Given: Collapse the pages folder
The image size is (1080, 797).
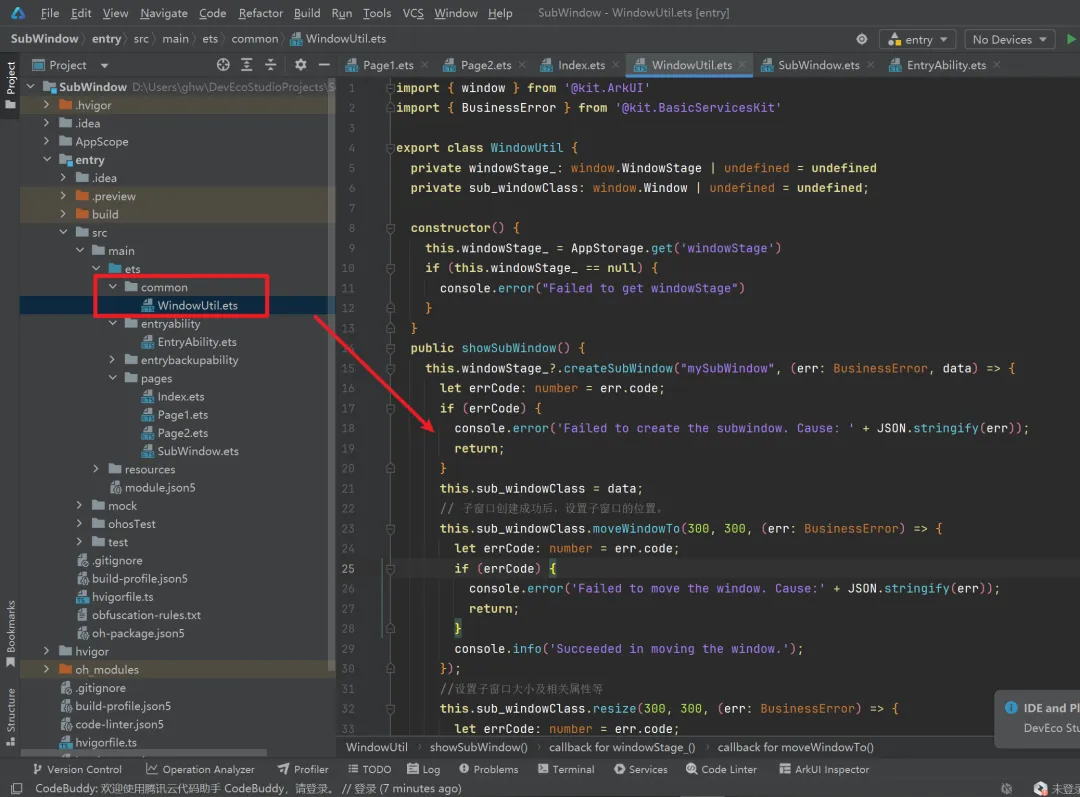Looking at the screenshot, I should click(x=114, y=379).
